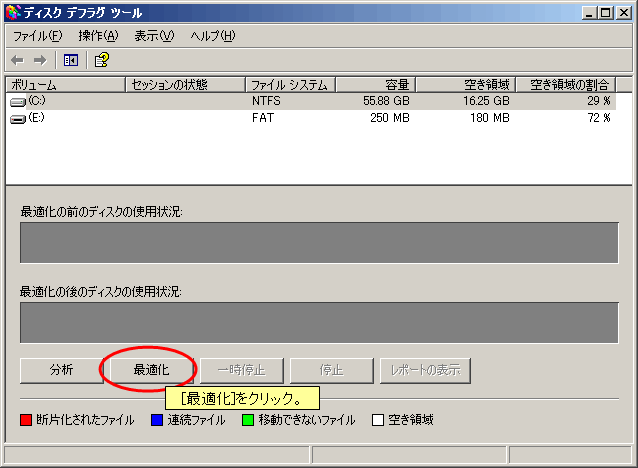Click the red 断片化されたファイル legend swatch

click(x=26, y=420)
